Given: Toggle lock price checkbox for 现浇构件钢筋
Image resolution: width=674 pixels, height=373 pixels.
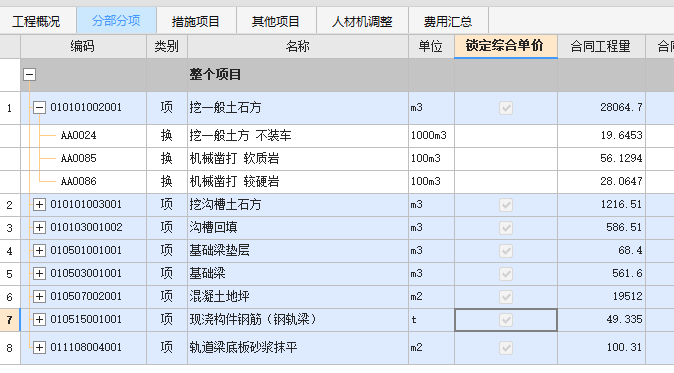Looking at the screenshot, I should 506,320.
